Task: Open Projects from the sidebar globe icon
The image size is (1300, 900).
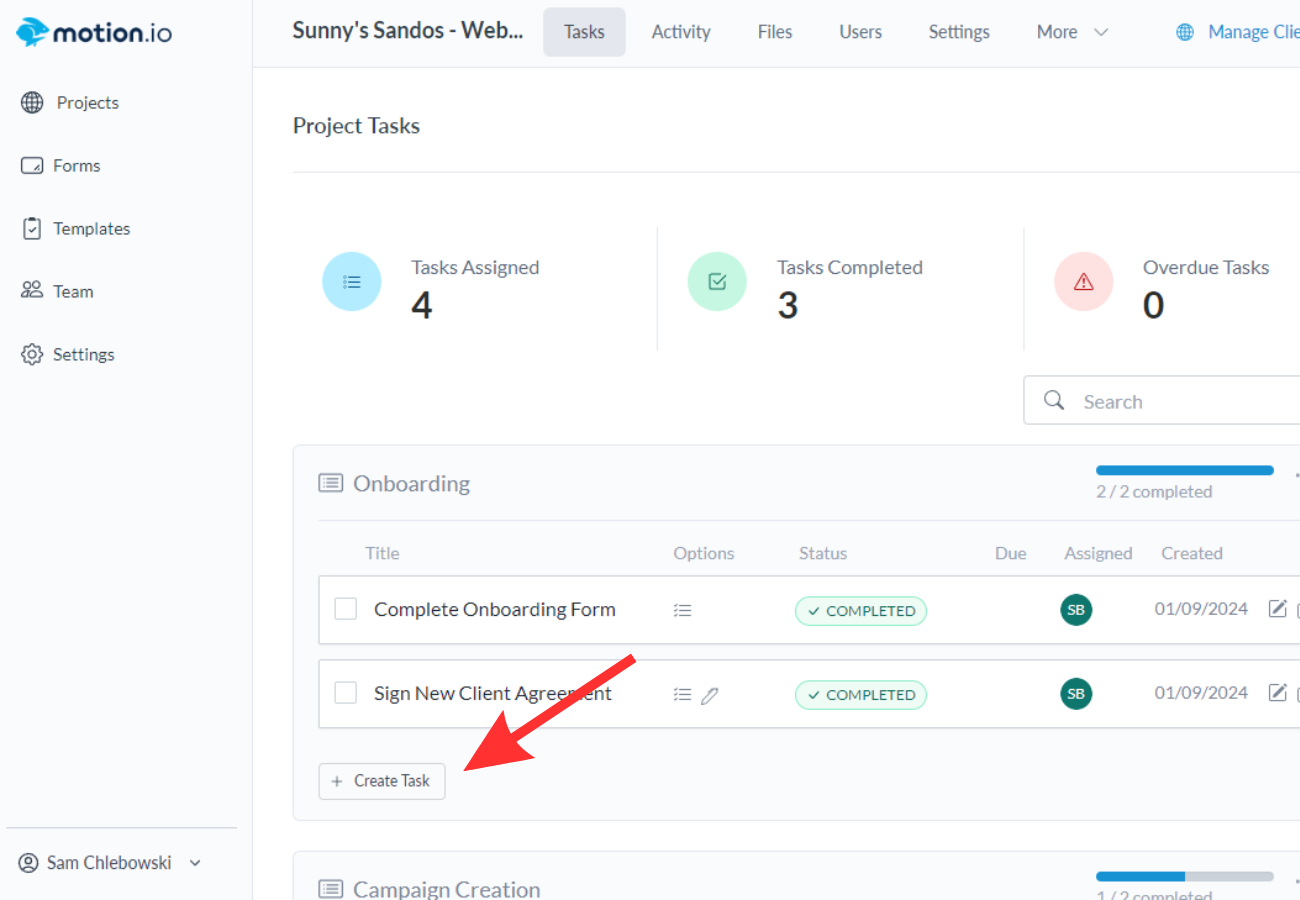Action: pyautogui.click(x=33, y=103)
